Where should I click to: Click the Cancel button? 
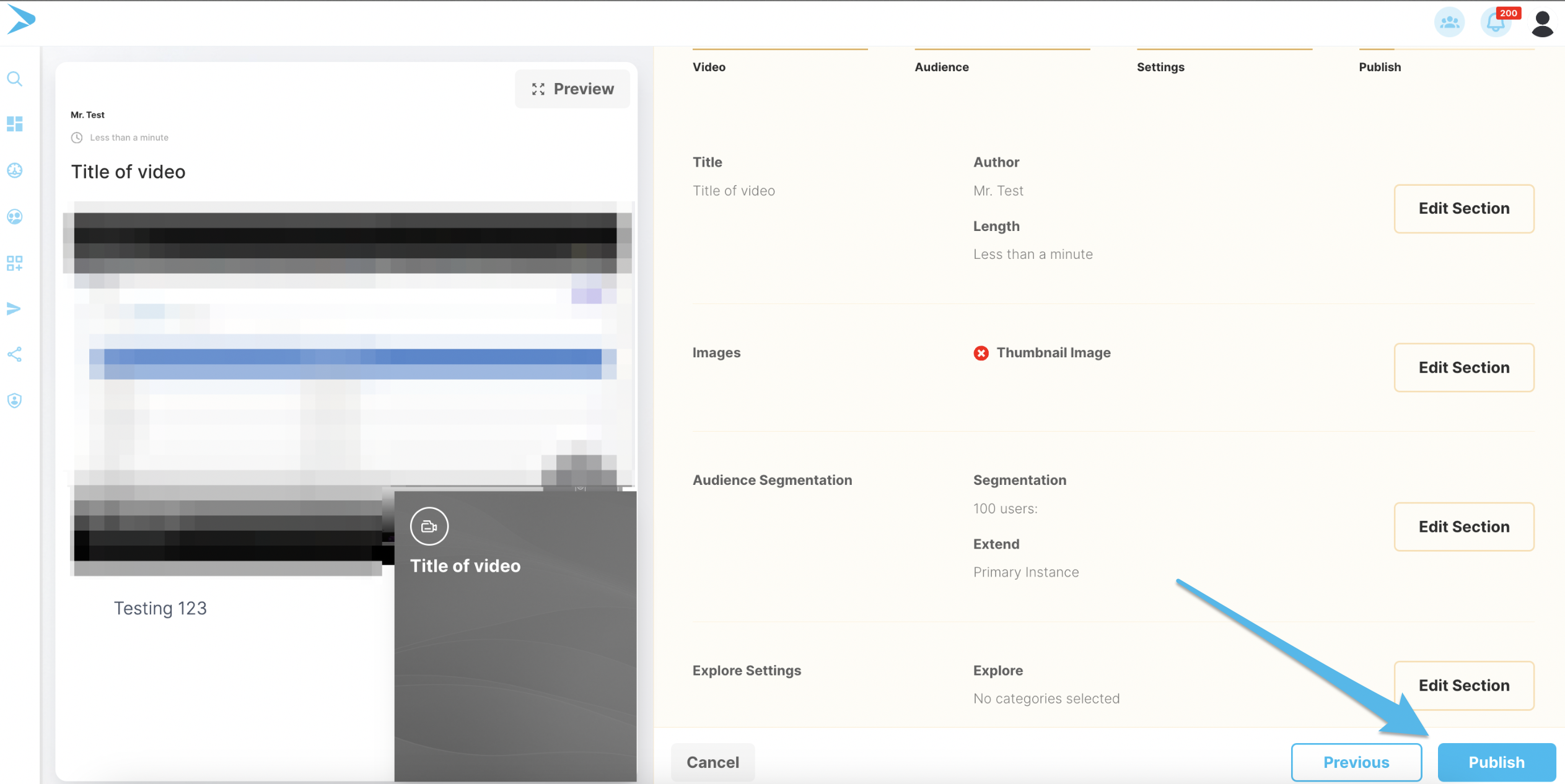point(712,762)
